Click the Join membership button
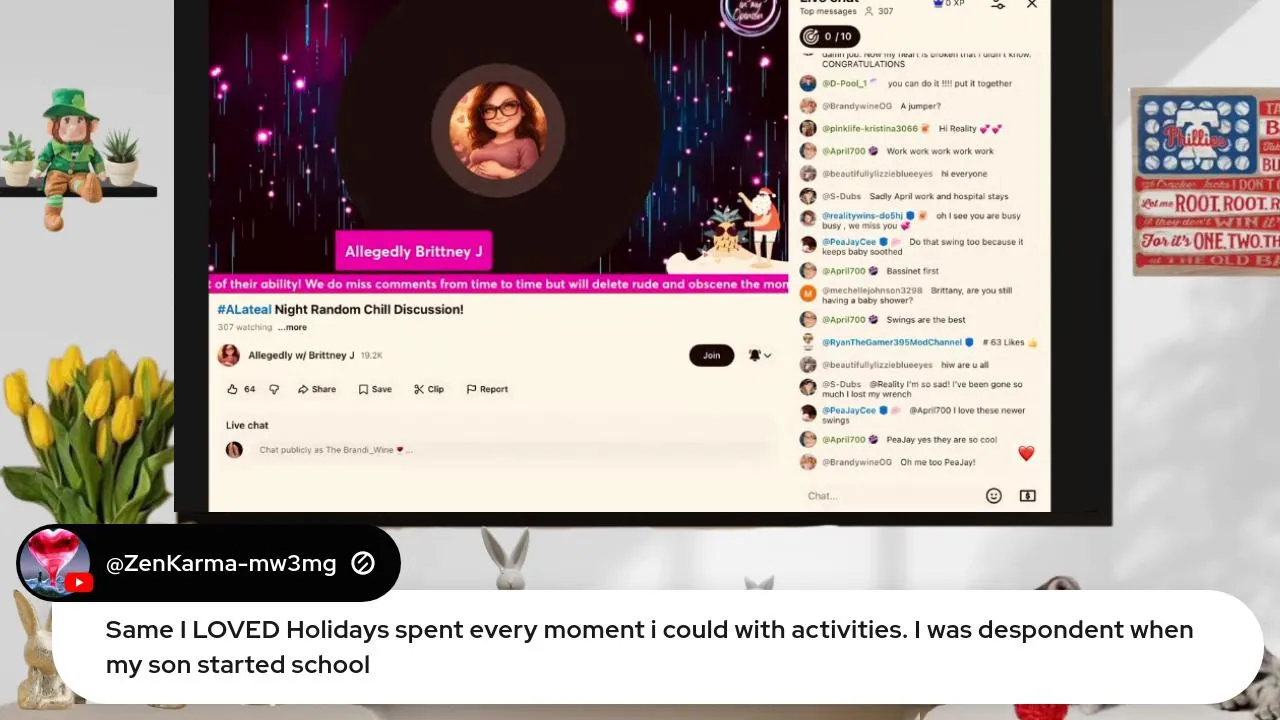The width and height of the screenshot is (1280, 720). point(711,355)
